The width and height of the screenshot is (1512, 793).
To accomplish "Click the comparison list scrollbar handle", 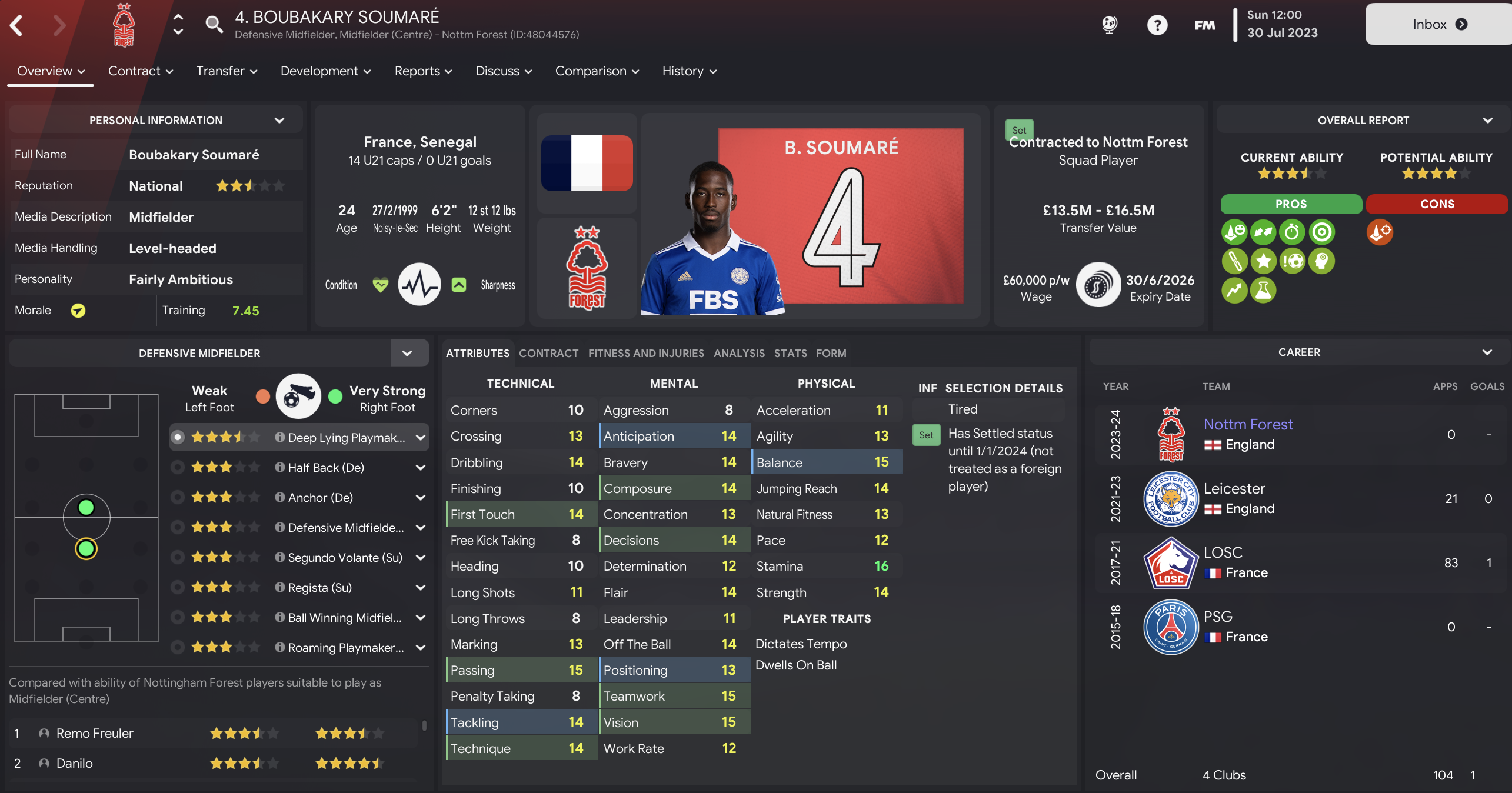I will click(x=424, y=725).
